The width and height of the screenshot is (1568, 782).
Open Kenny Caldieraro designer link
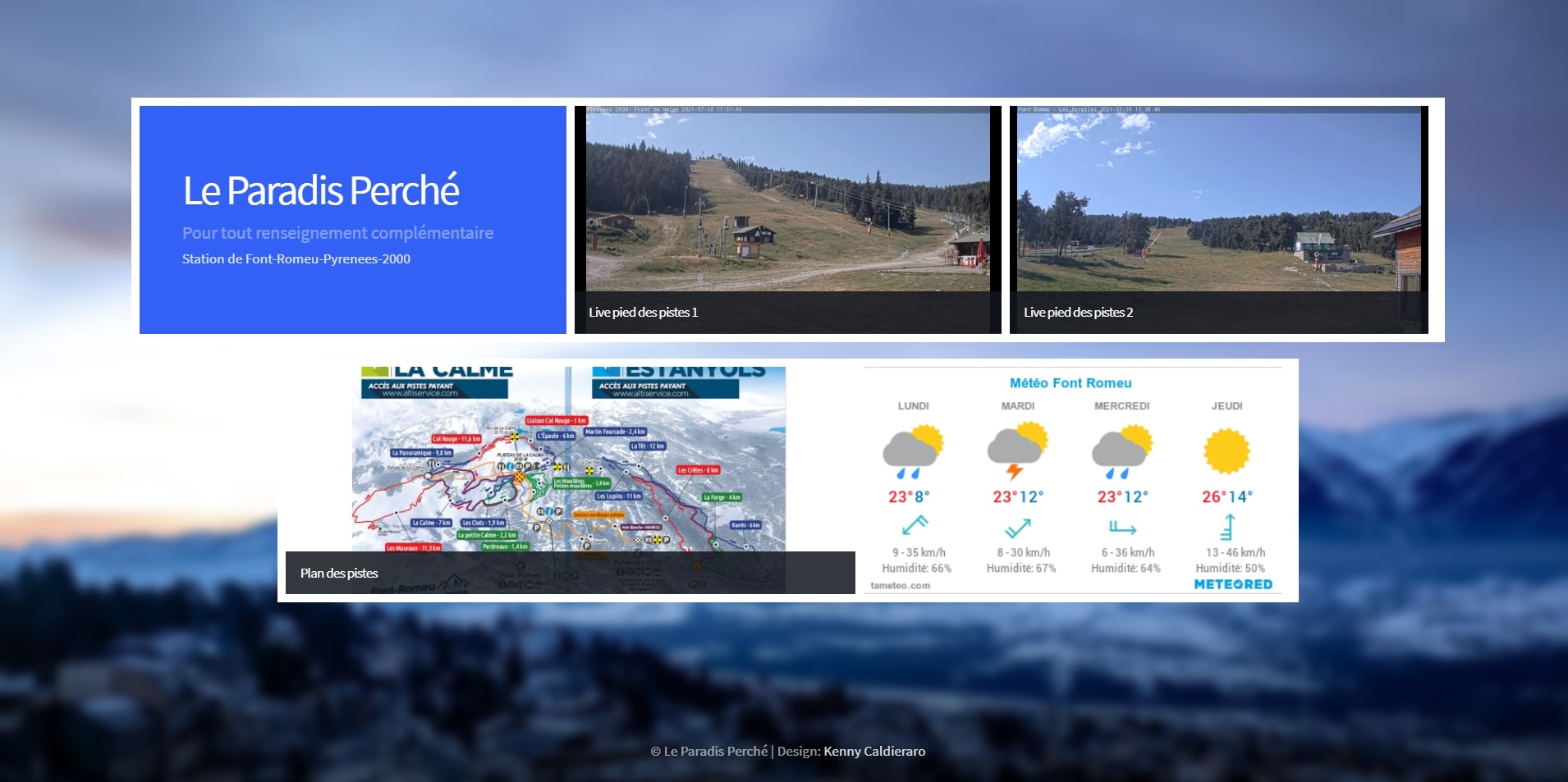874,752
